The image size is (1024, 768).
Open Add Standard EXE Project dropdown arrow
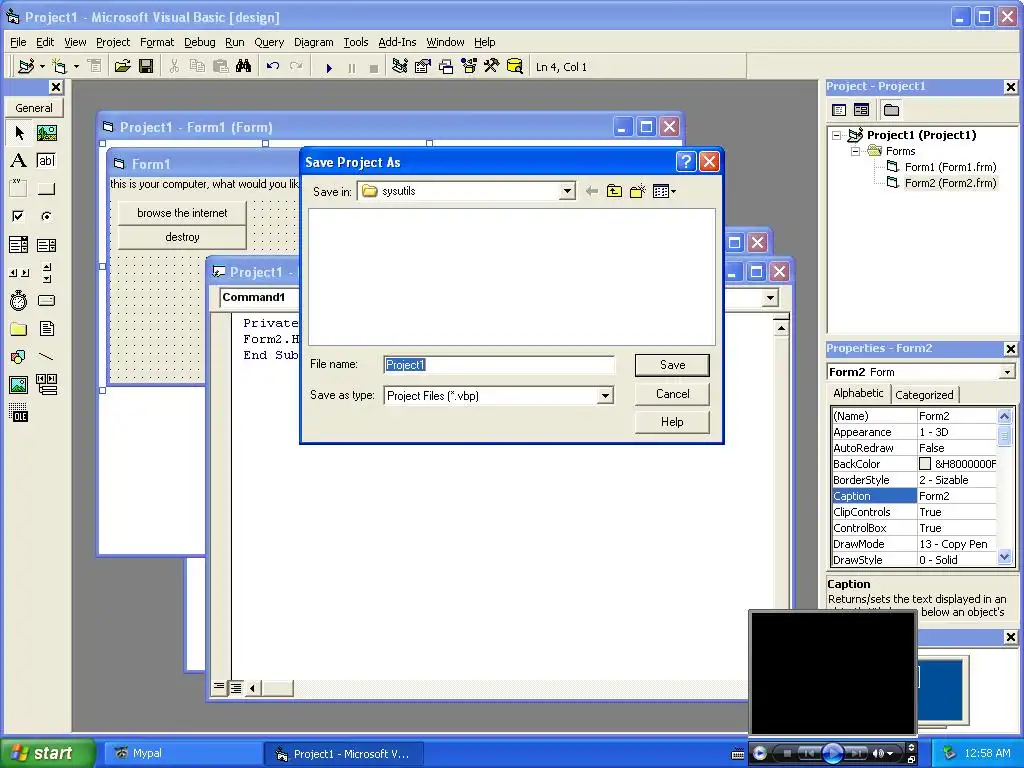pyautogui.click(x=42, y=67)
